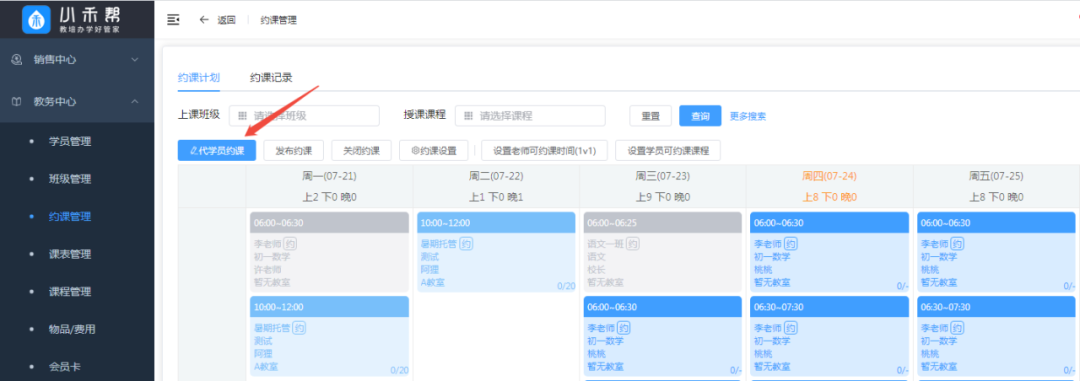Click the 约课设置 button

[x=434, y=151]
